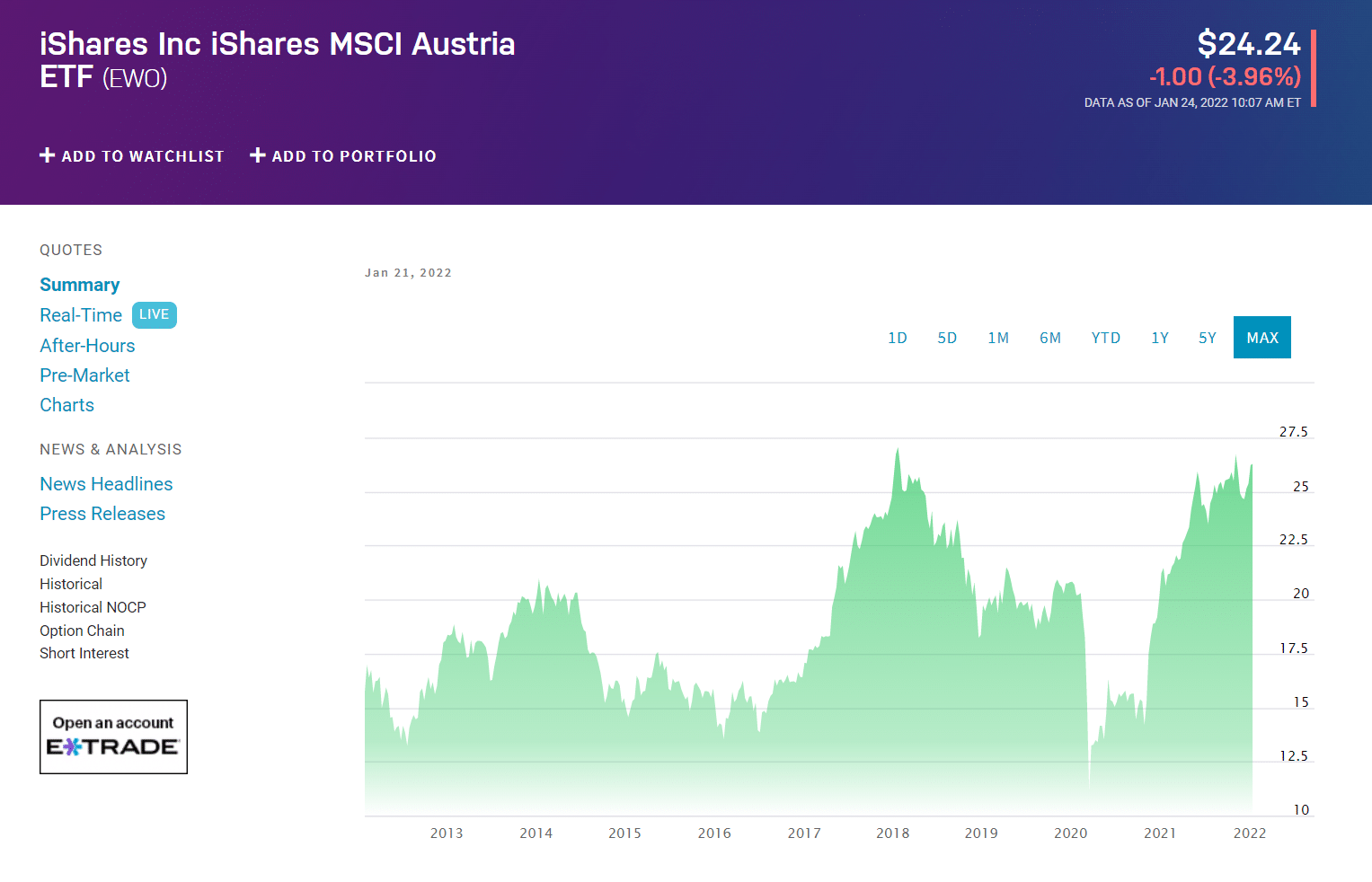Click the plus icon beside Add to Portfolio

[x=258, y=155]
